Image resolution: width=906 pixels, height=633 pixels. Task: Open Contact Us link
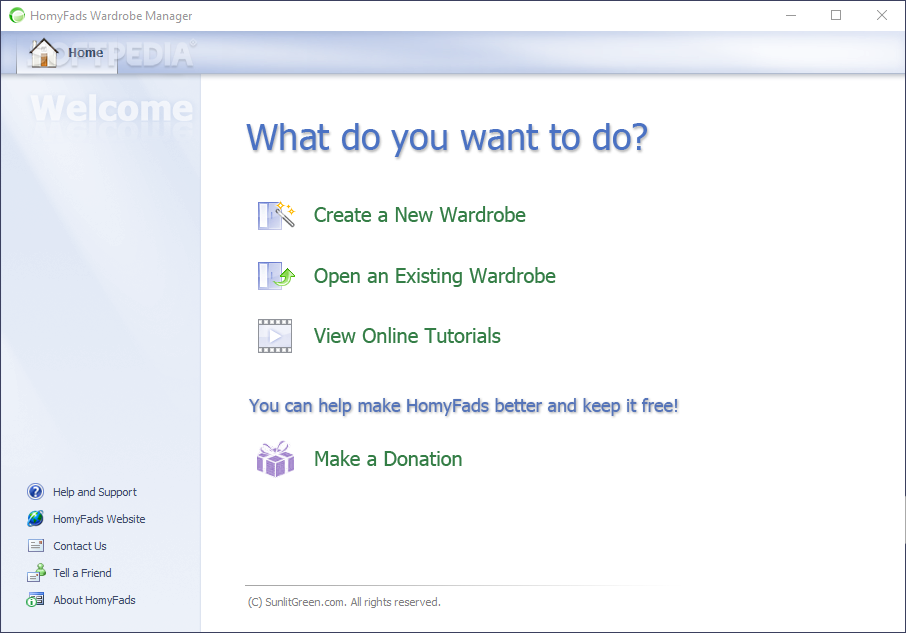point(80,546)
